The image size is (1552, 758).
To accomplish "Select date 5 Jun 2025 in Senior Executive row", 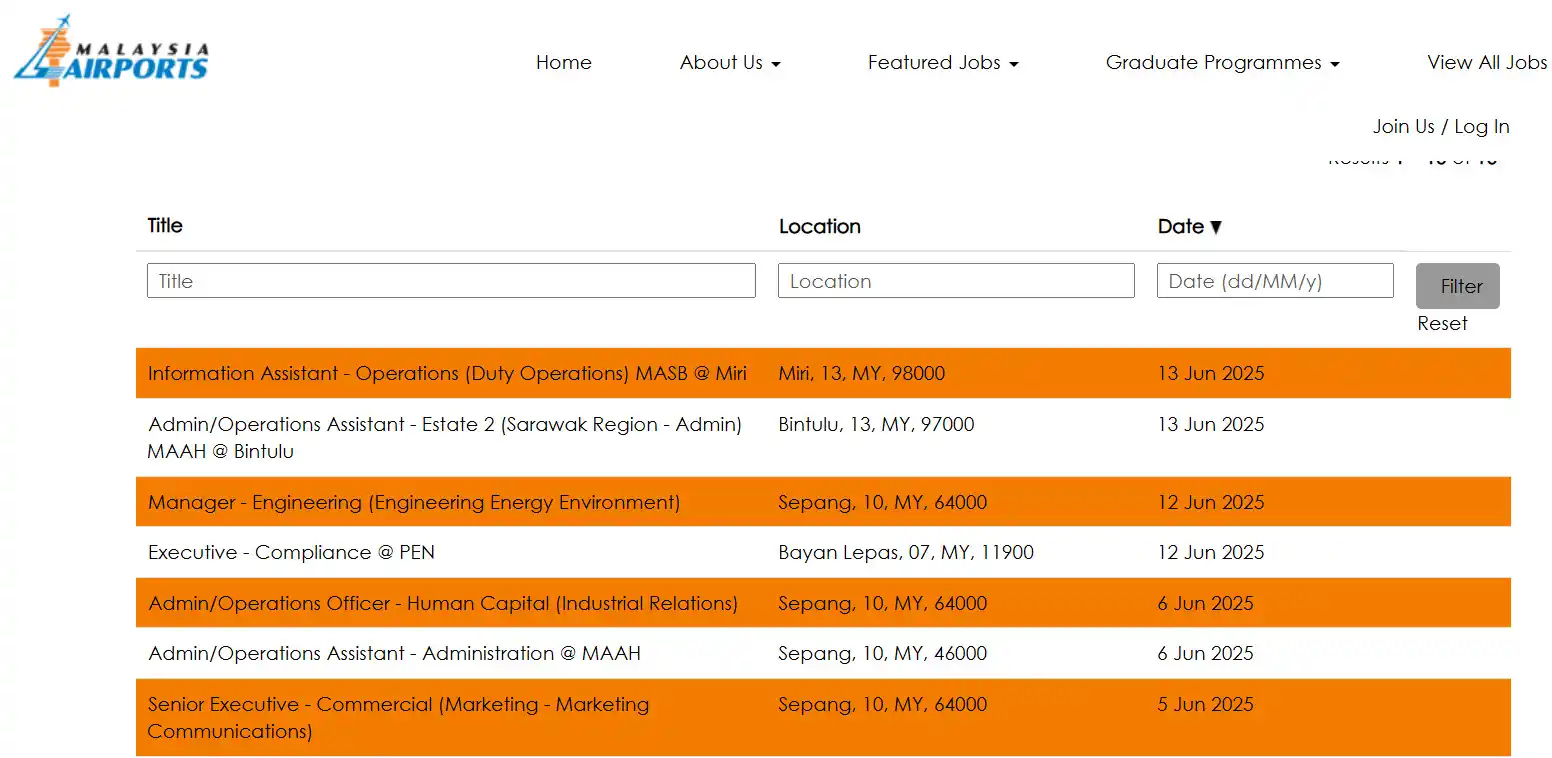I will 1205,704.
